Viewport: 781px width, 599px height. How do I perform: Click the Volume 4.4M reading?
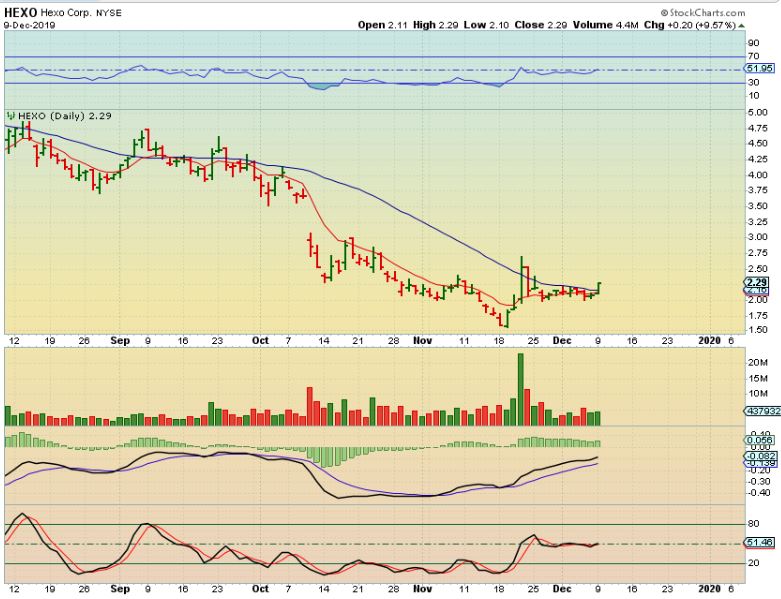click(x=605, y=25)
